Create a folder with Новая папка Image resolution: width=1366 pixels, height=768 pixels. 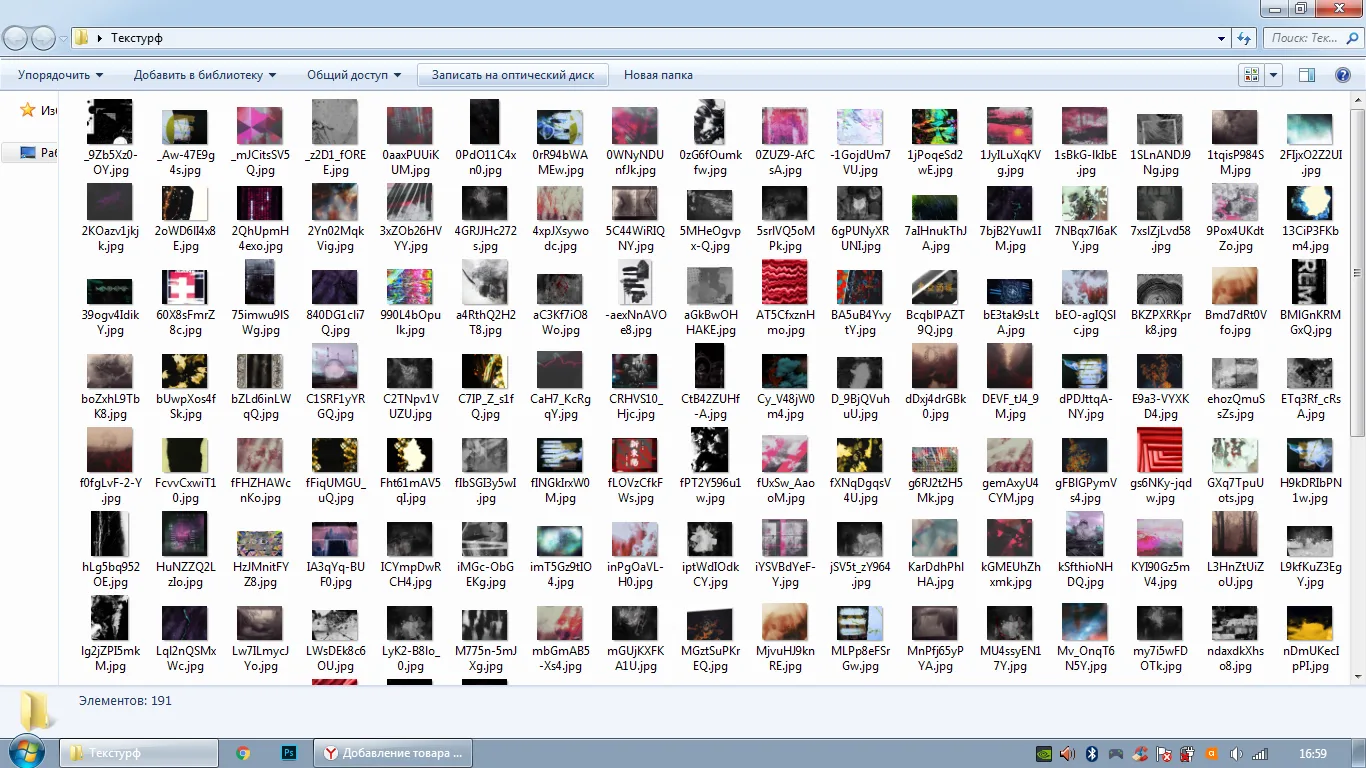tap(658, 75)
